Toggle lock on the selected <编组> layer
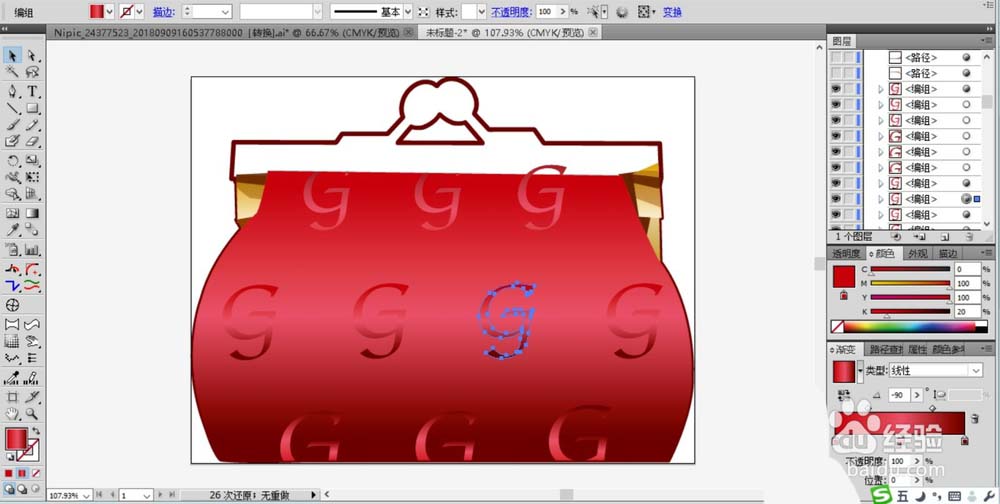 point(848,199)
